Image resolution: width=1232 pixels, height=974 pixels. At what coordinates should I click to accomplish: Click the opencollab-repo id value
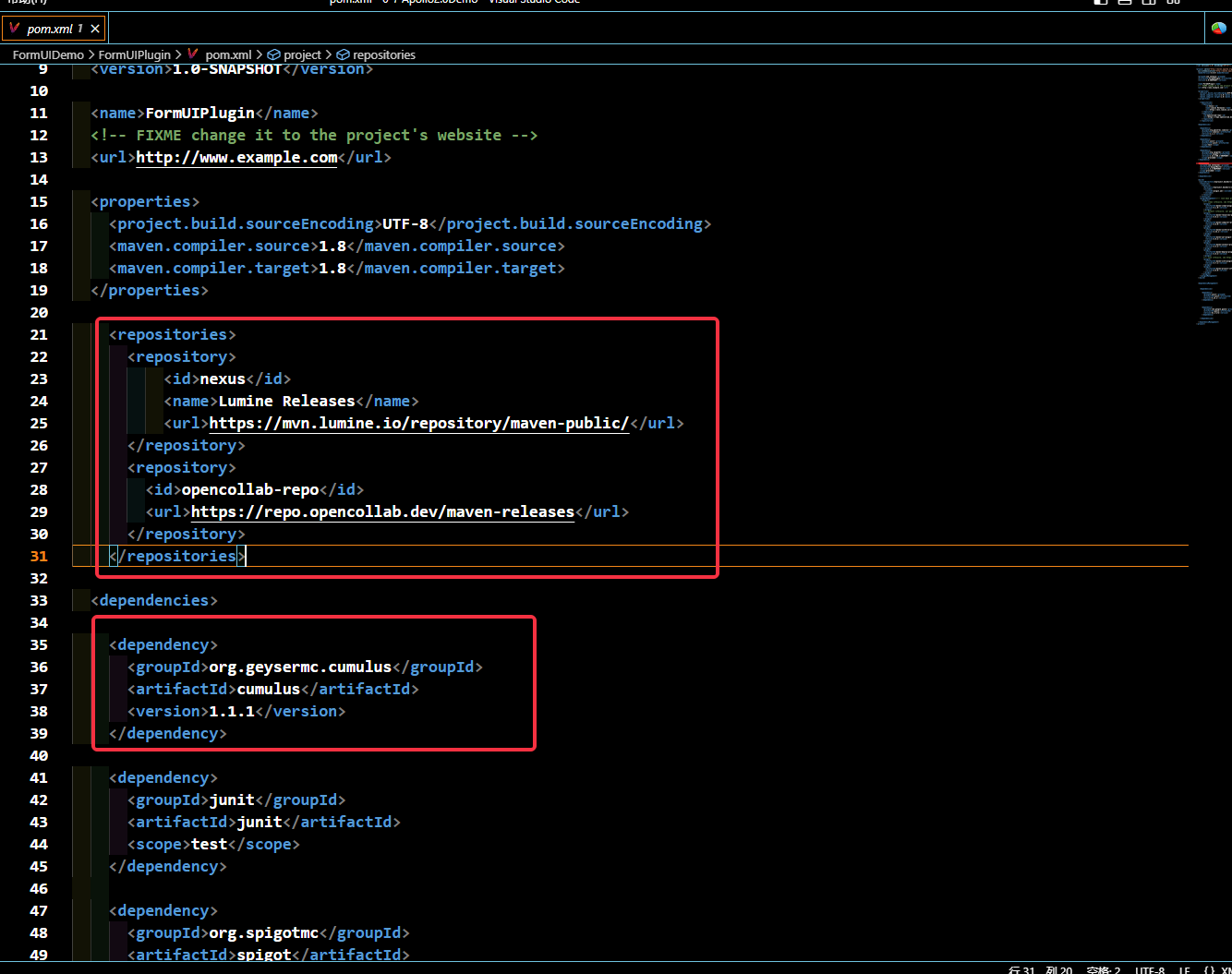pyautogui.click(x=250, y=489)
